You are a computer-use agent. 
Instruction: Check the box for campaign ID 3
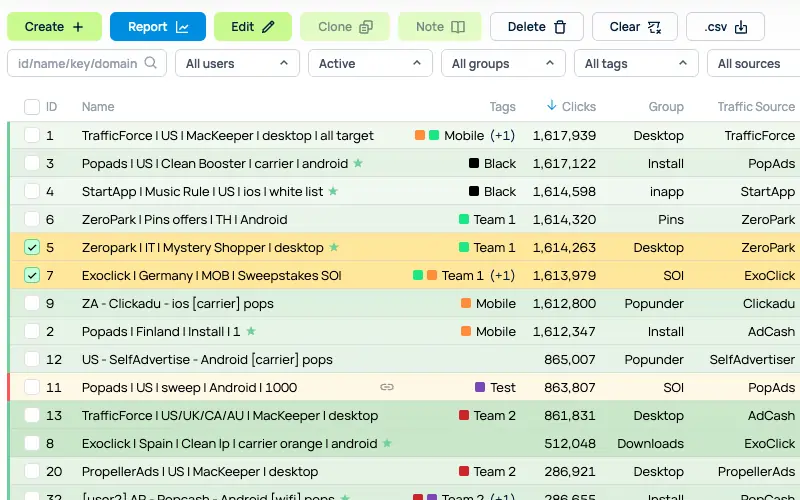point(32,163)
